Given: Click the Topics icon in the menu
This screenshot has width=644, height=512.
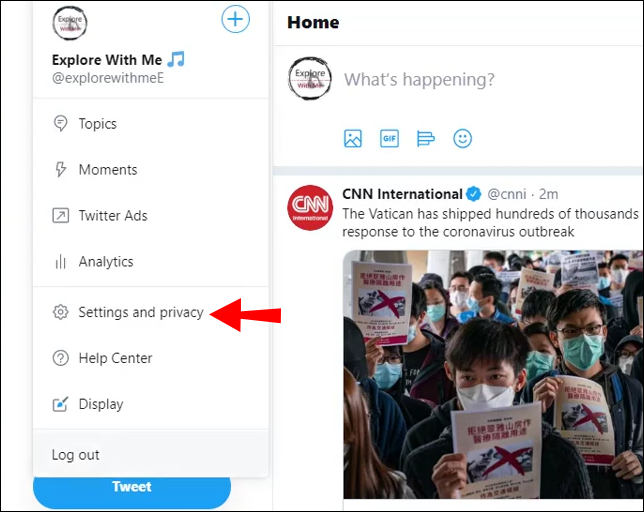Looking at the screenshot, I should [60, 124].
